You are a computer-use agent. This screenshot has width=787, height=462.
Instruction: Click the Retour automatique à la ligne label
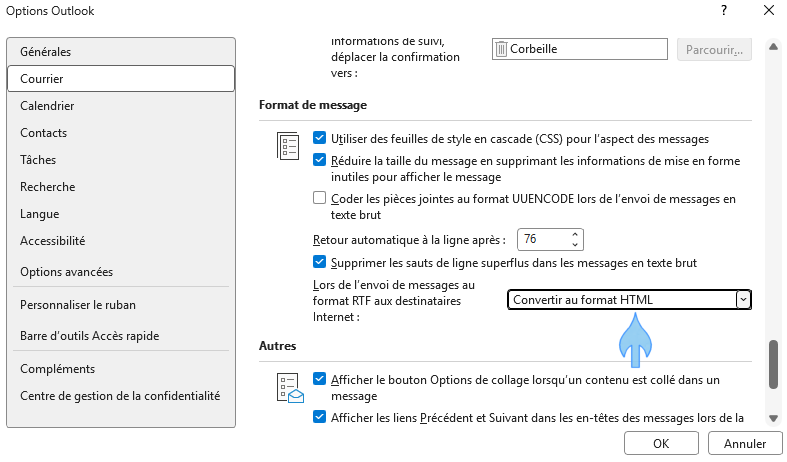[409, 240]
